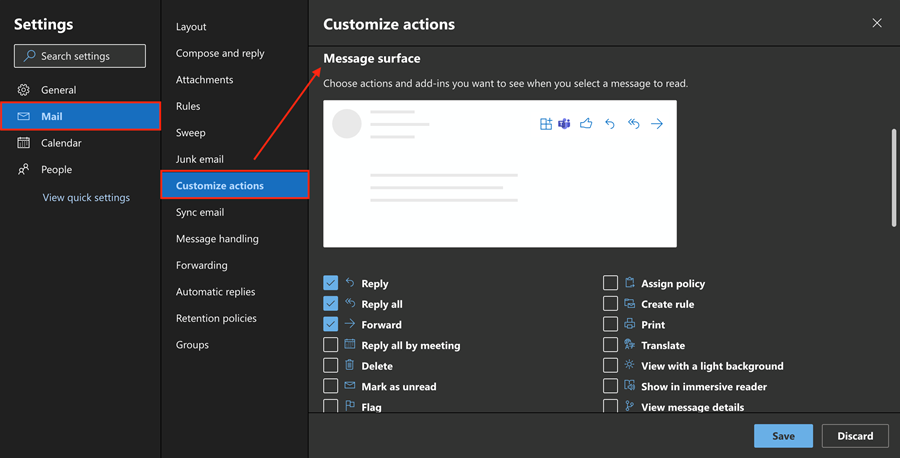This screenshot has height=458, width=900.
Task: Open the Layout mail settings
Action: (x=235, y=27)
